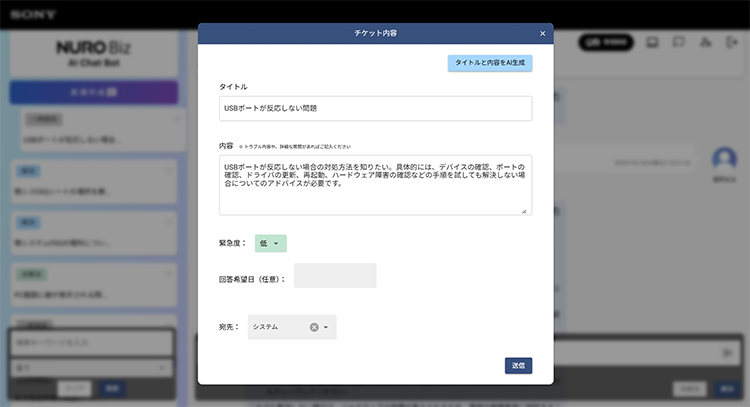Open the blurred filter dropdown in sidebar
The image size is (750, 407).
pos(92,368)
